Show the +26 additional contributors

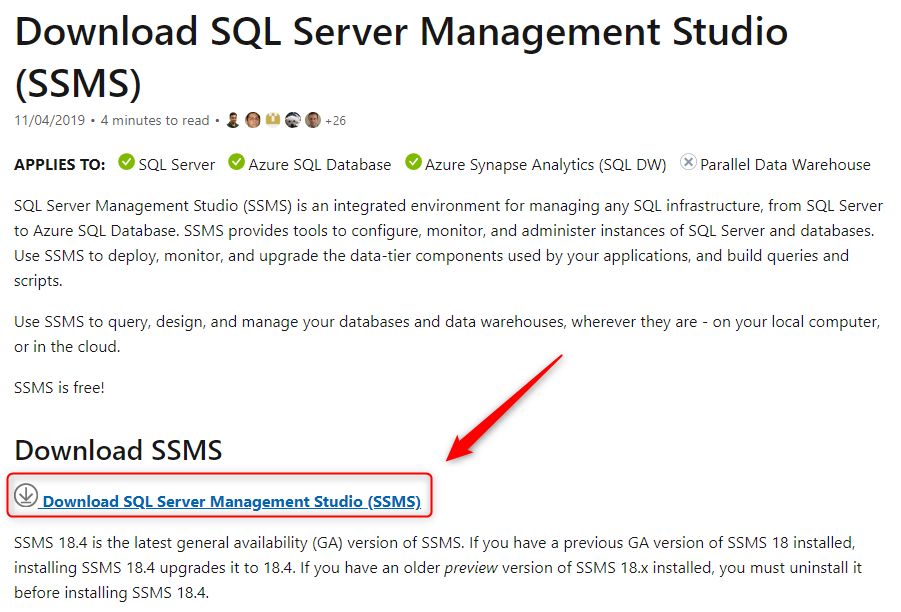[335, 121]
